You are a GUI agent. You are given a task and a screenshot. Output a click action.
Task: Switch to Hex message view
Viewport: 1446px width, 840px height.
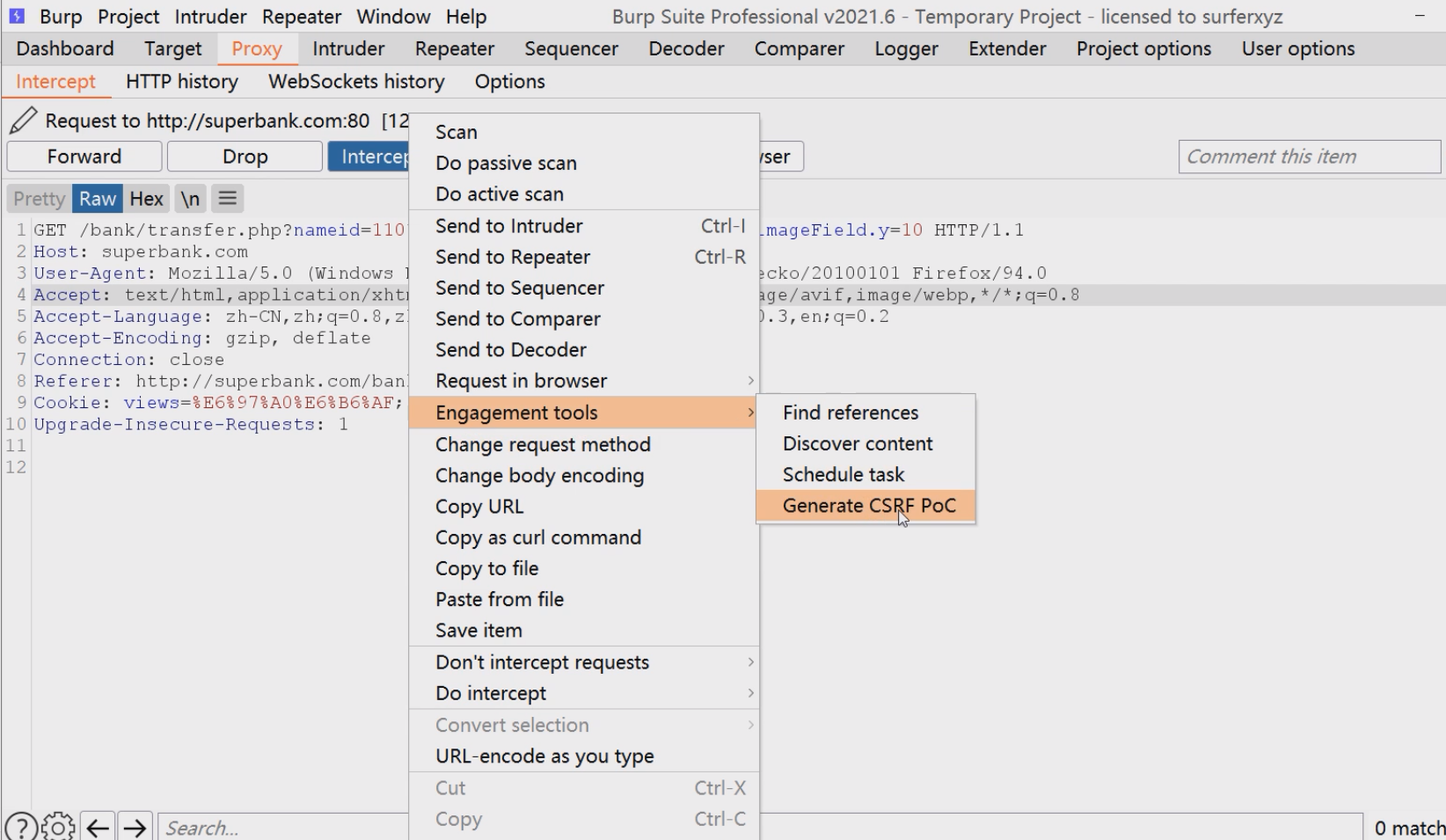click(147, 199)
